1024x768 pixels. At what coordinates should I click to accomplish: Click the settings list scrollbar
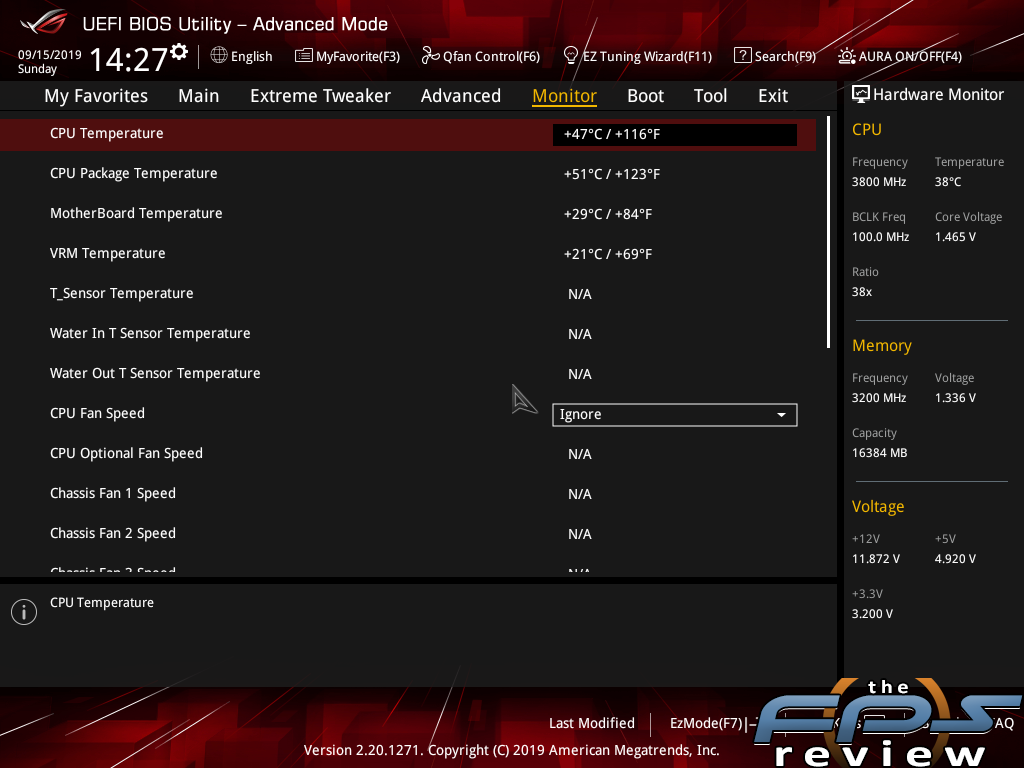coord(828,232)
